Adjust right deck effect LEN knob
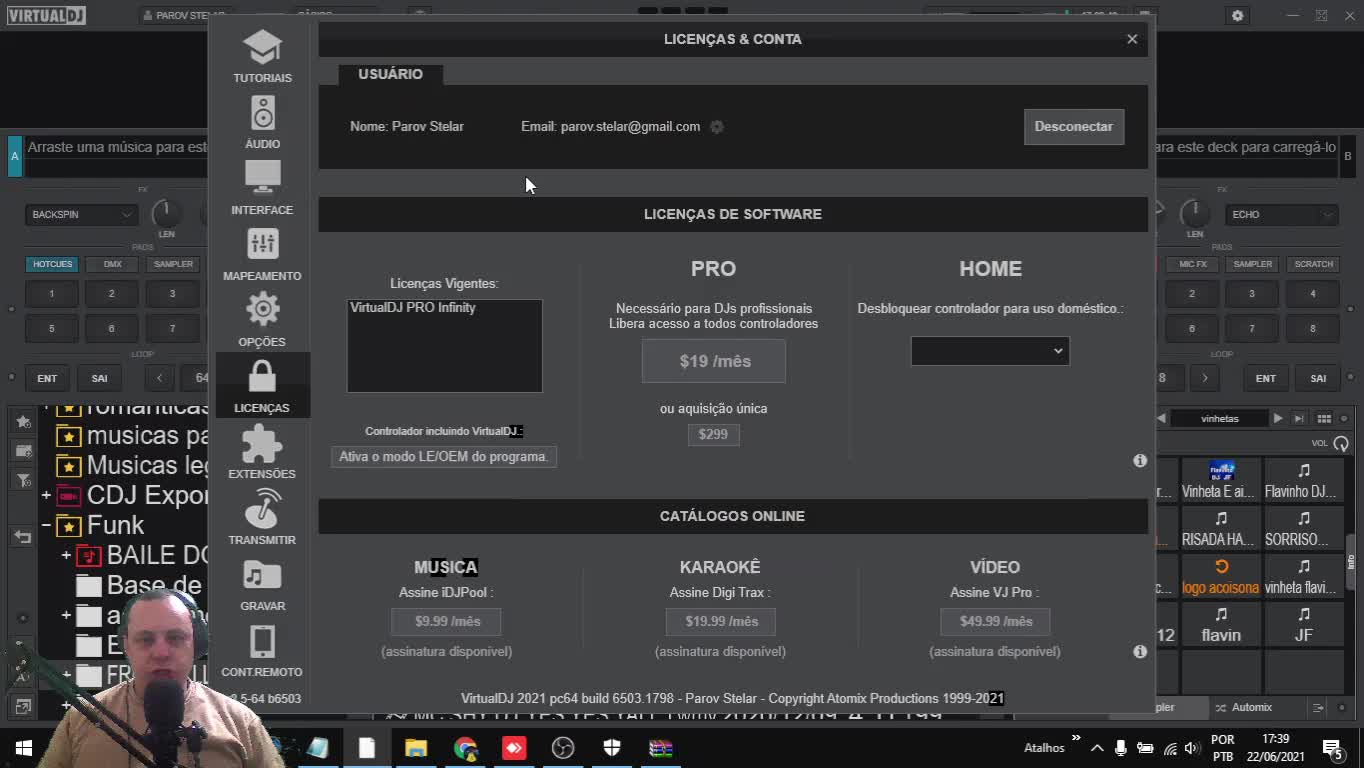Image resolution: width=1364 pixels, height=768 pixels. click(x=1194, y=213)
